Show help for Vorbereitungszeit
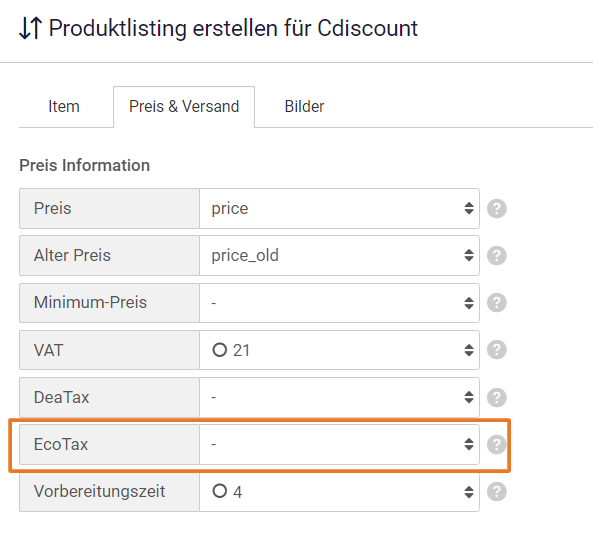The height and width of the screenshot is (537, 593). (497, 492)
